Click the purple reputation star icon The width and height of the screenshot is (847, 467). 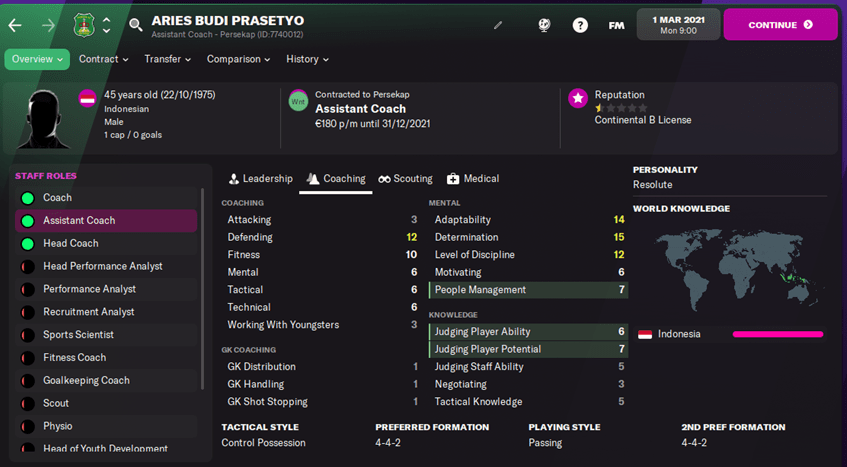coord(577,98)
